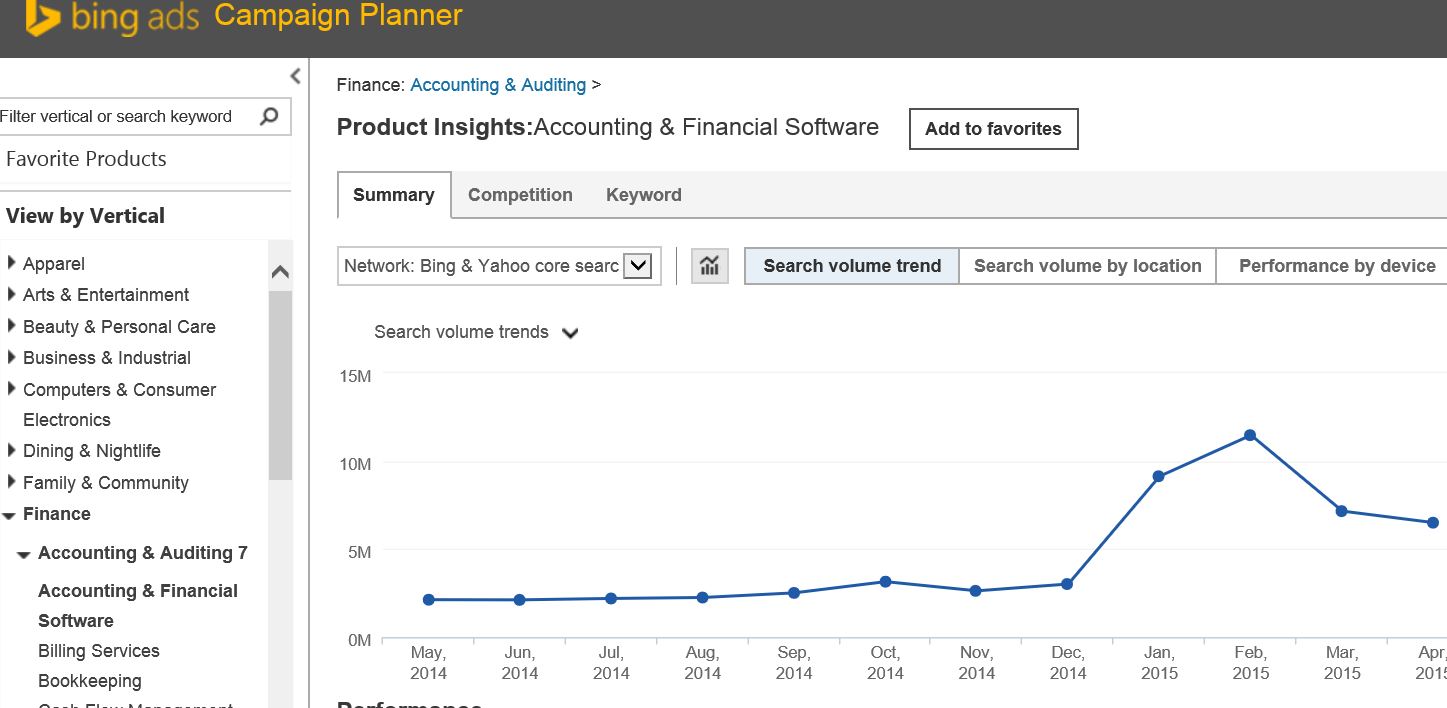The width and height of the screenshot is (1447, 708).
Task: Expand the Computers & Consumer Electronics vertical
Action: pos(12,389)
